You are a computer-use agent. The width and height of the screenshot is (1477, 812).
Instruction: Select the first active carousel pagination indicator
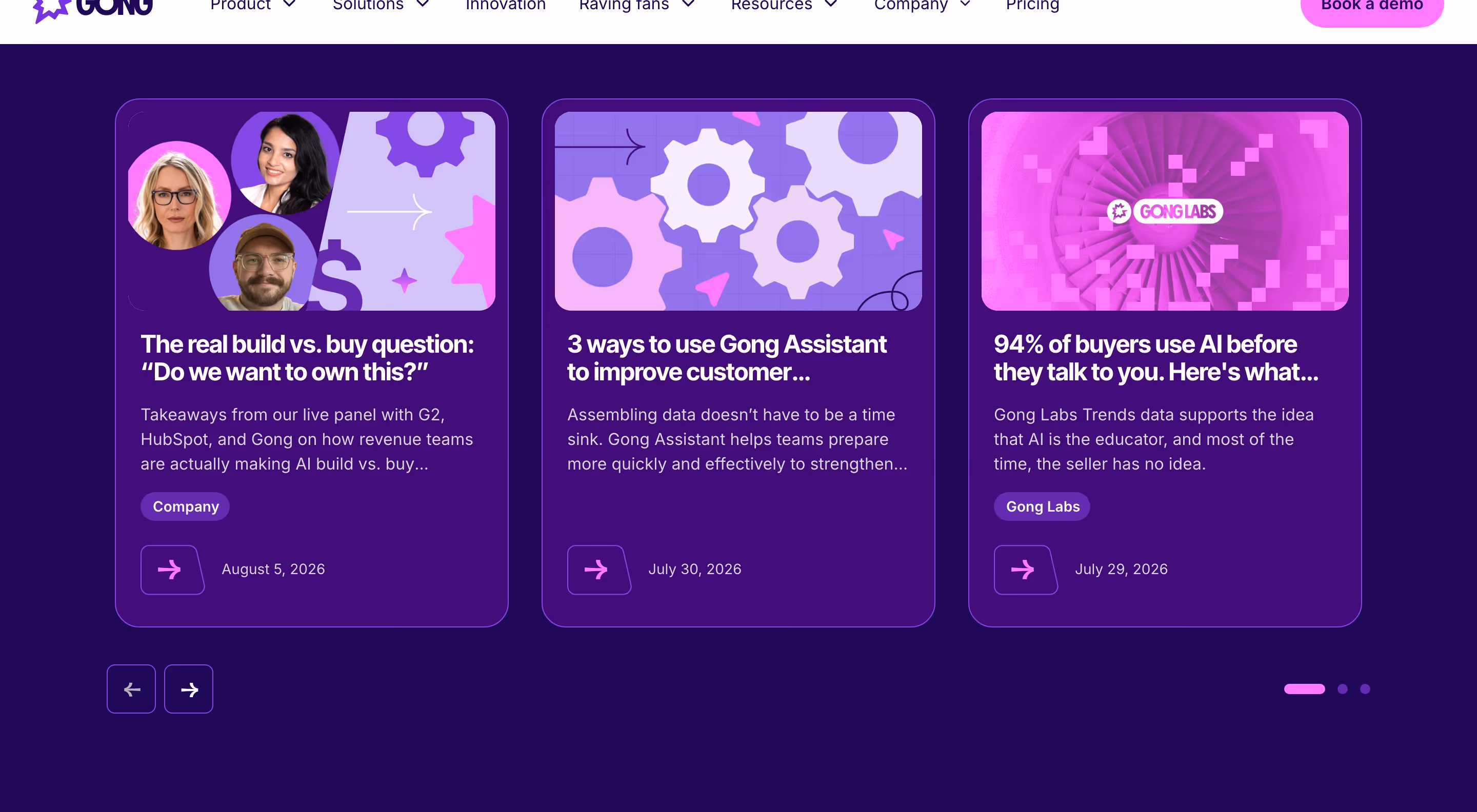coord(1304,689)
